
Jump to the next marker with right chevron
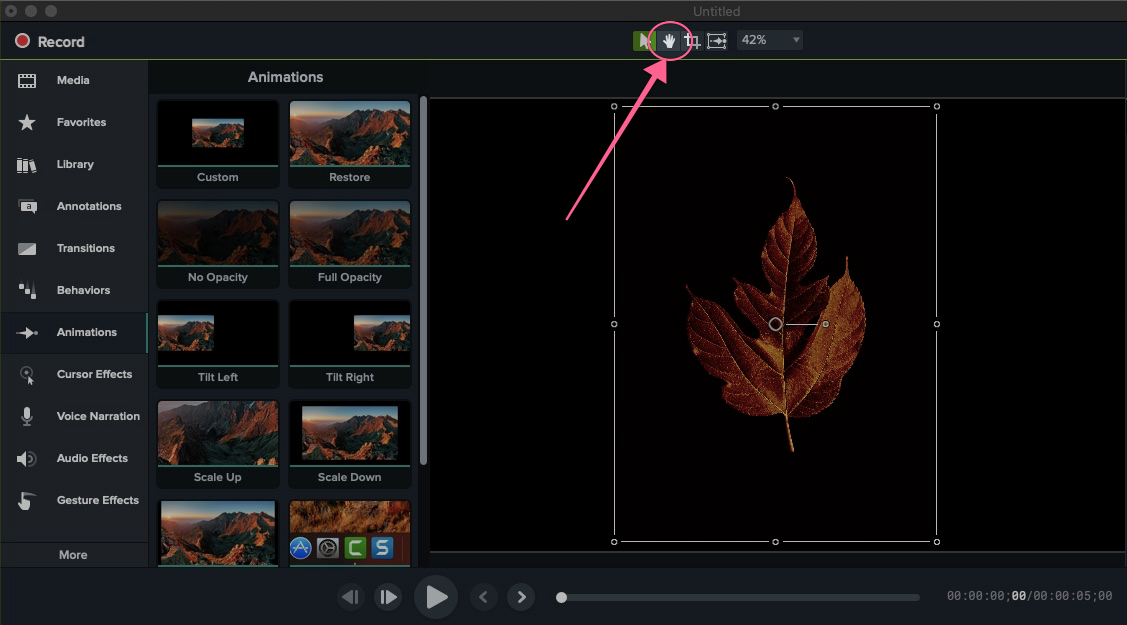pos(520,597)
